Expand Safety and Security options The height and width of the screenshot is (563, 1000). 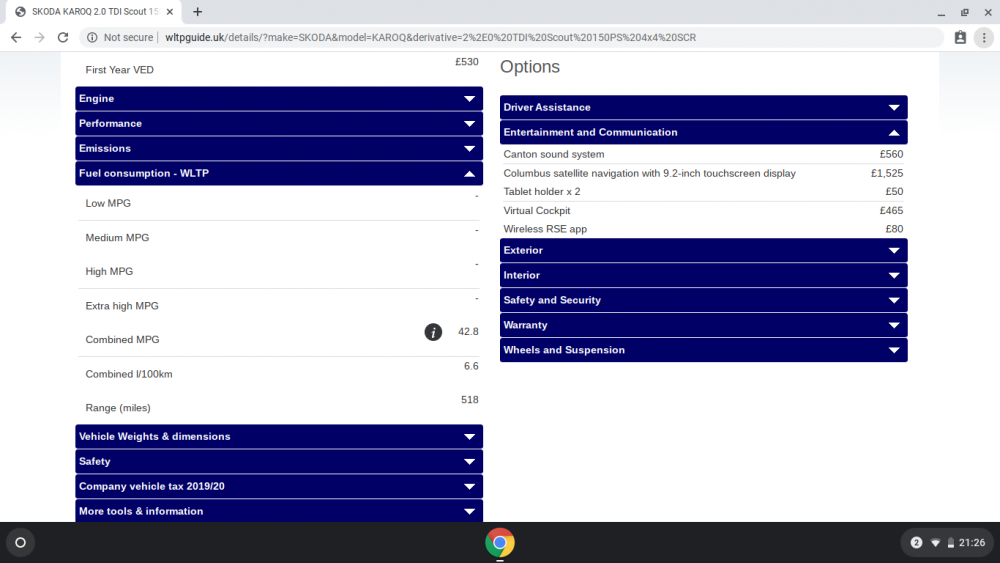pyautogui.click(x=703, y=300)
